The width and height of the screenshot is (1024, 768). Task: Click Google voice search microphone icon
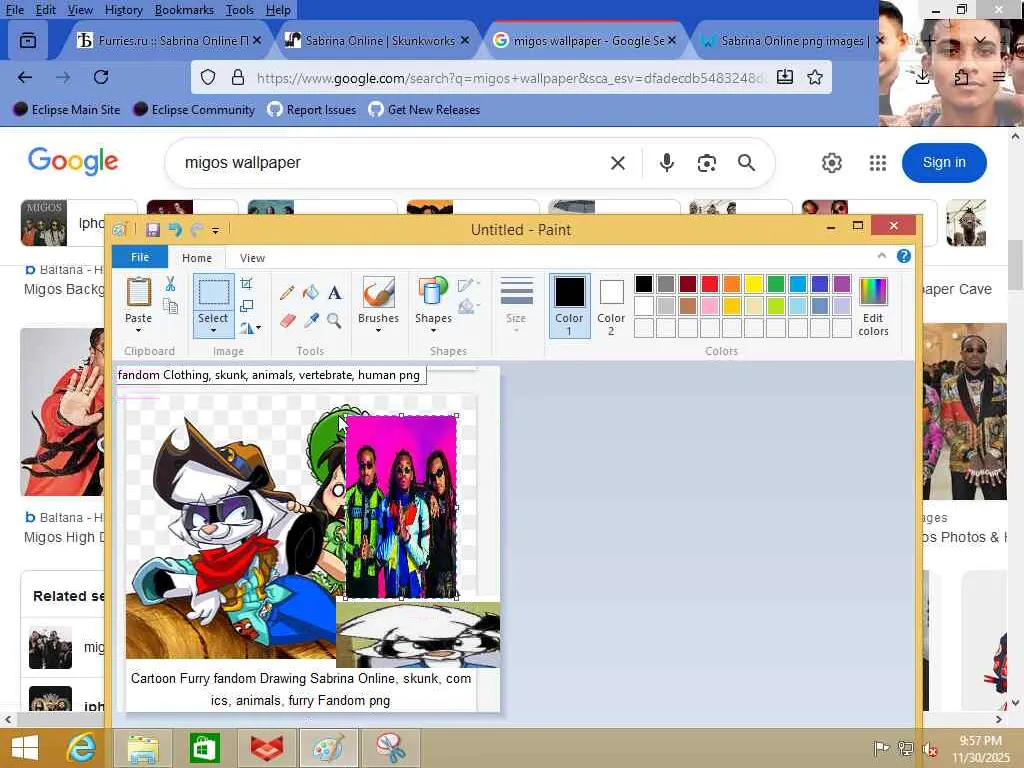point(667,163)
